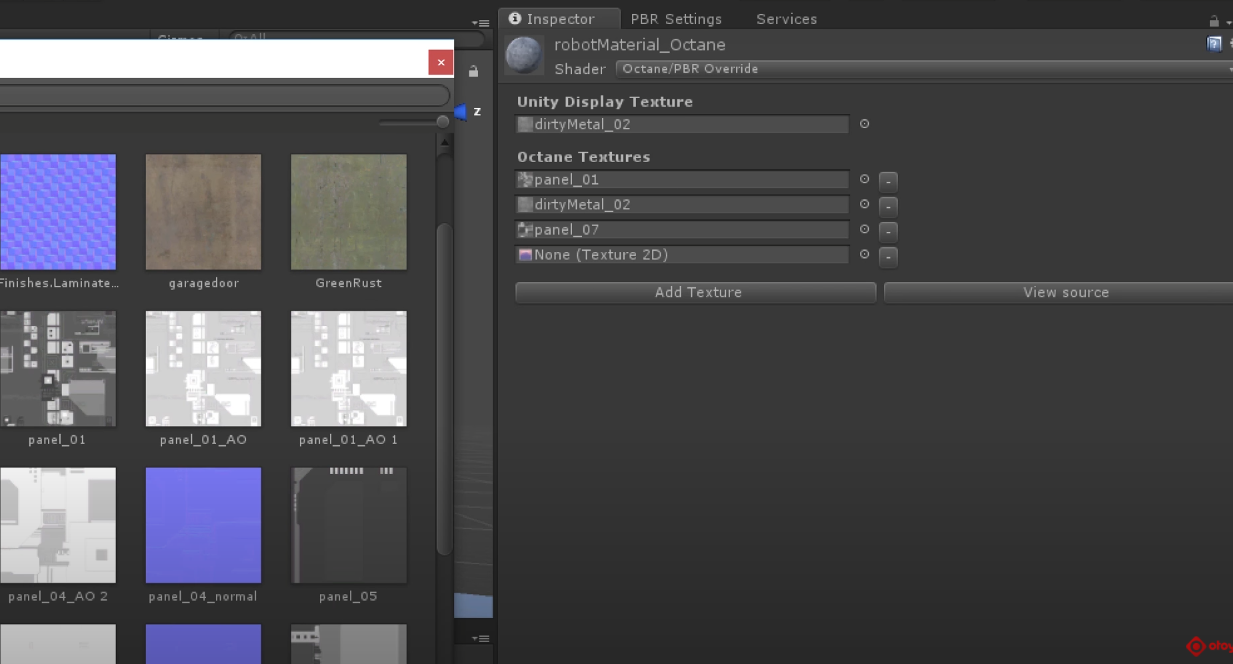1233x664 pixels.
Task: Adjust the thumbnail size slider handle
Action: (443, 122)
